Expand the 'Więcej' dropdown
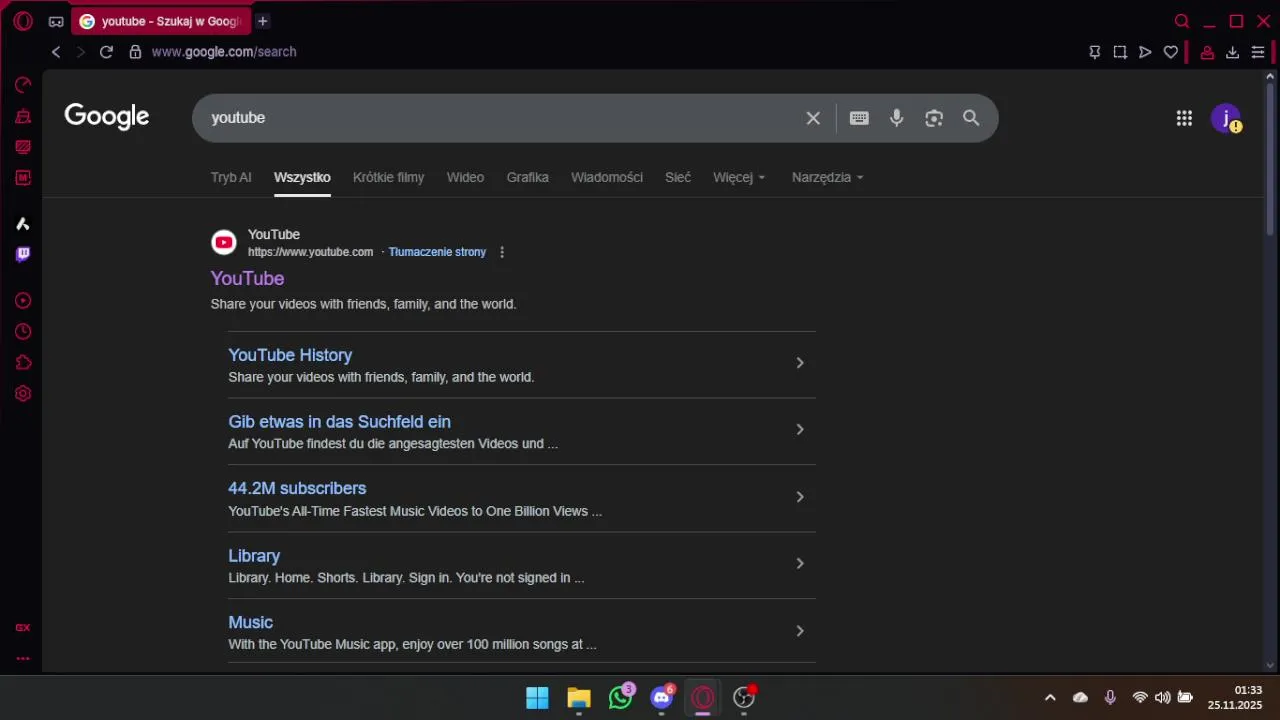The image size is (1280, 720). 739,177
